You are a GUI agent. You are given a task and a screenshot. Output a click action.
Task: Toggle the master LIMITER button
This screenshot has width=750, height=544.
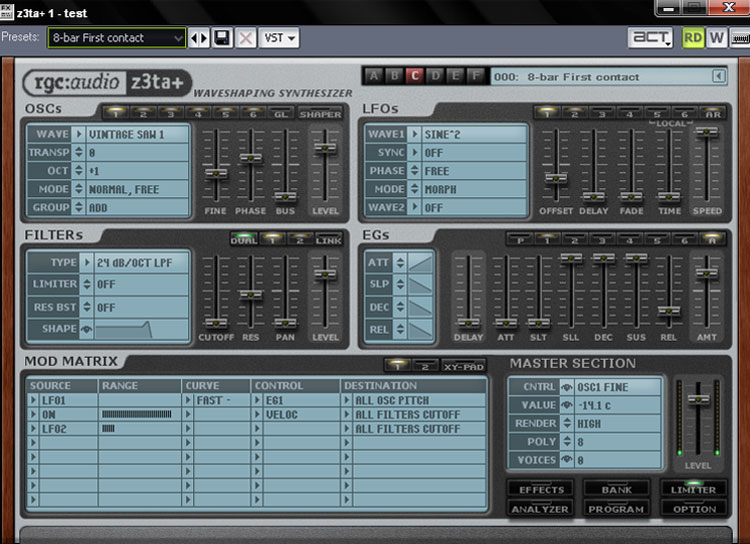693,488
